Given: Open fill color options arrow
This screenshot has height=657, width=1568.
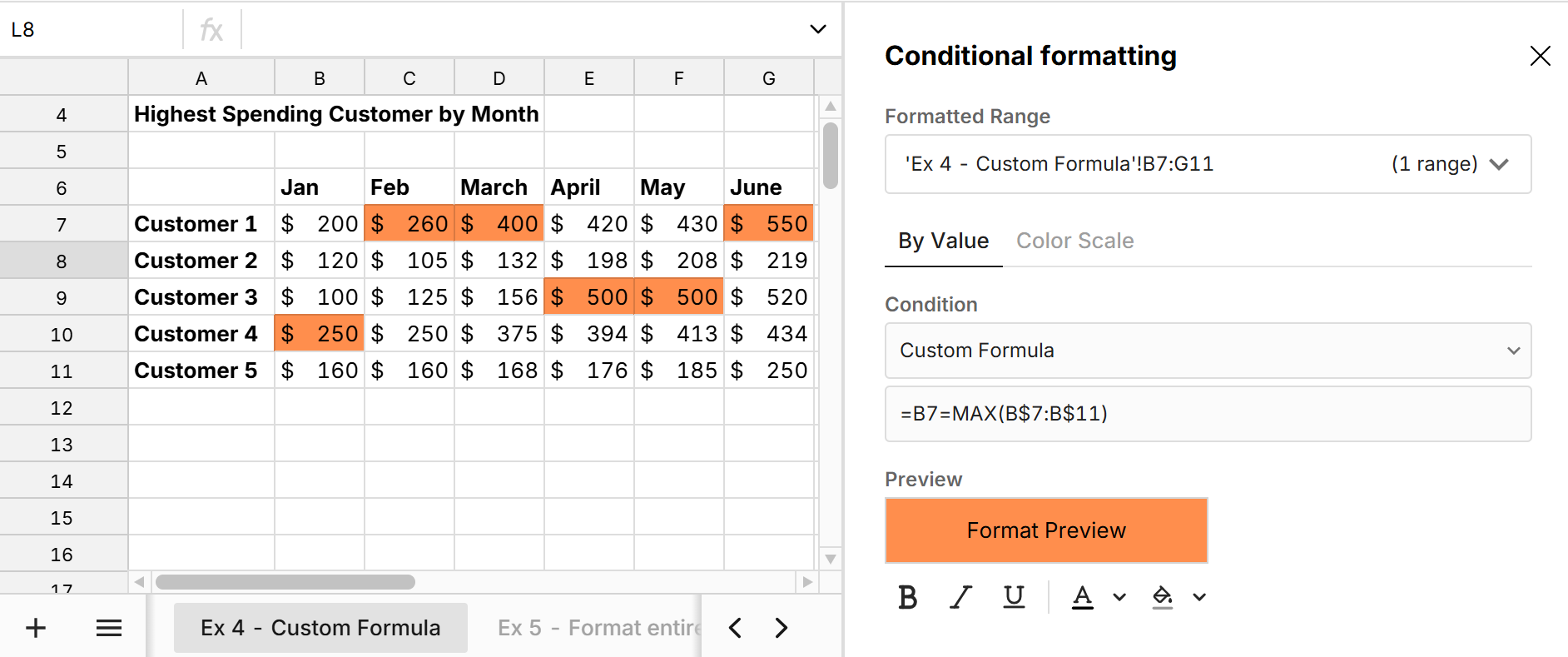Looking at the screenshot, I should click(x=1199, y=597).
